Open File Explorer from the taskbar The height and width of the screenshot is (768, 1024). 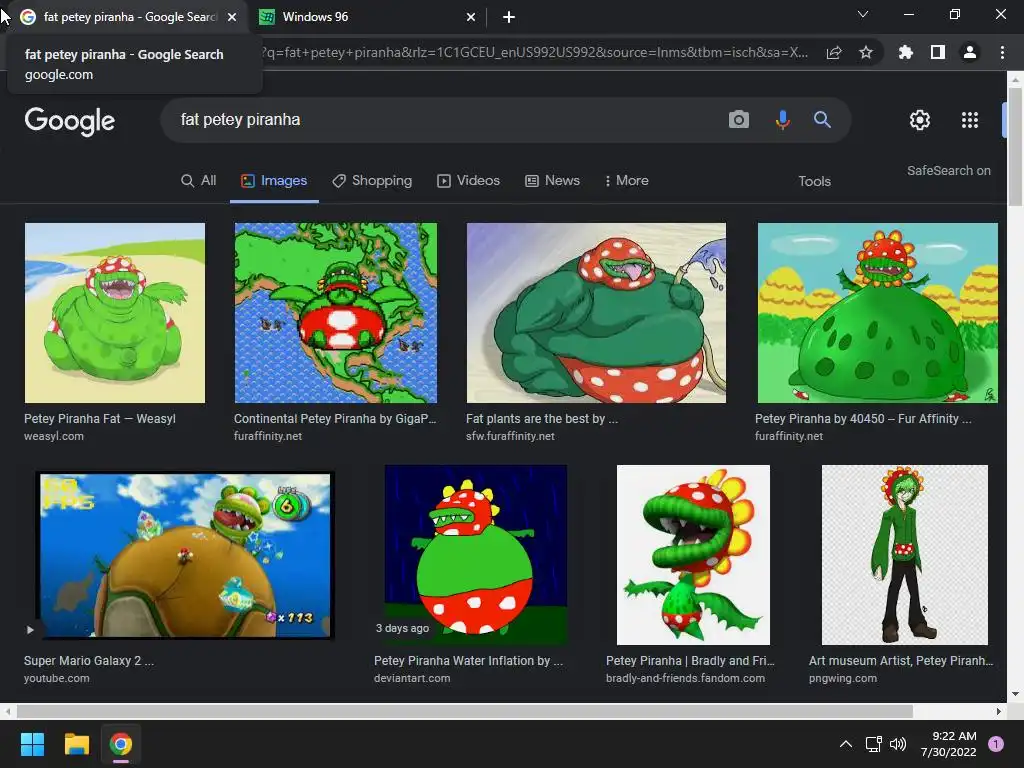pos(76,744)
